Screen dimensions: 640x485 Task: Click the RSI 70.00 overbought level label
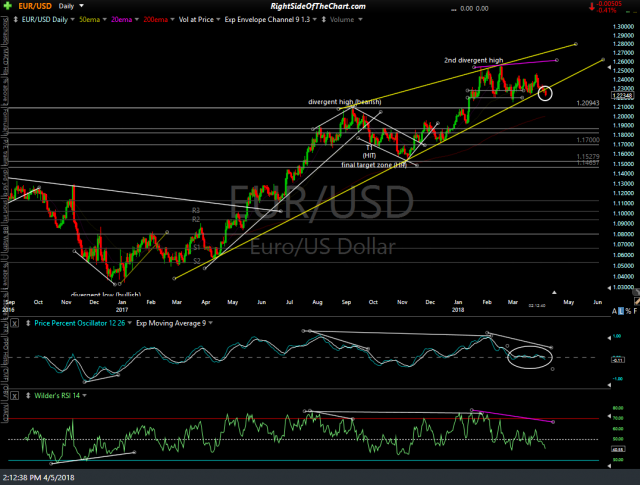point(618,418)
